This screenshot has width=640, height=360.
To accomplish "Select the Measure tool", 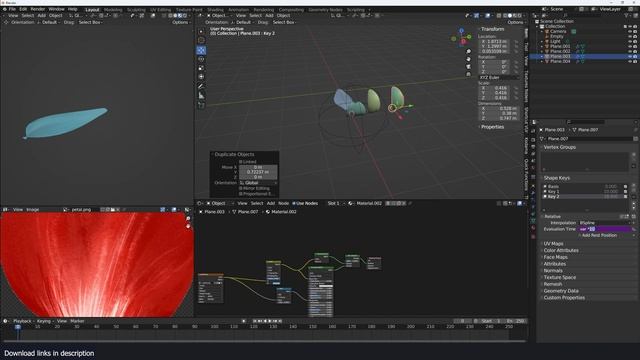I will click(201, 96).
